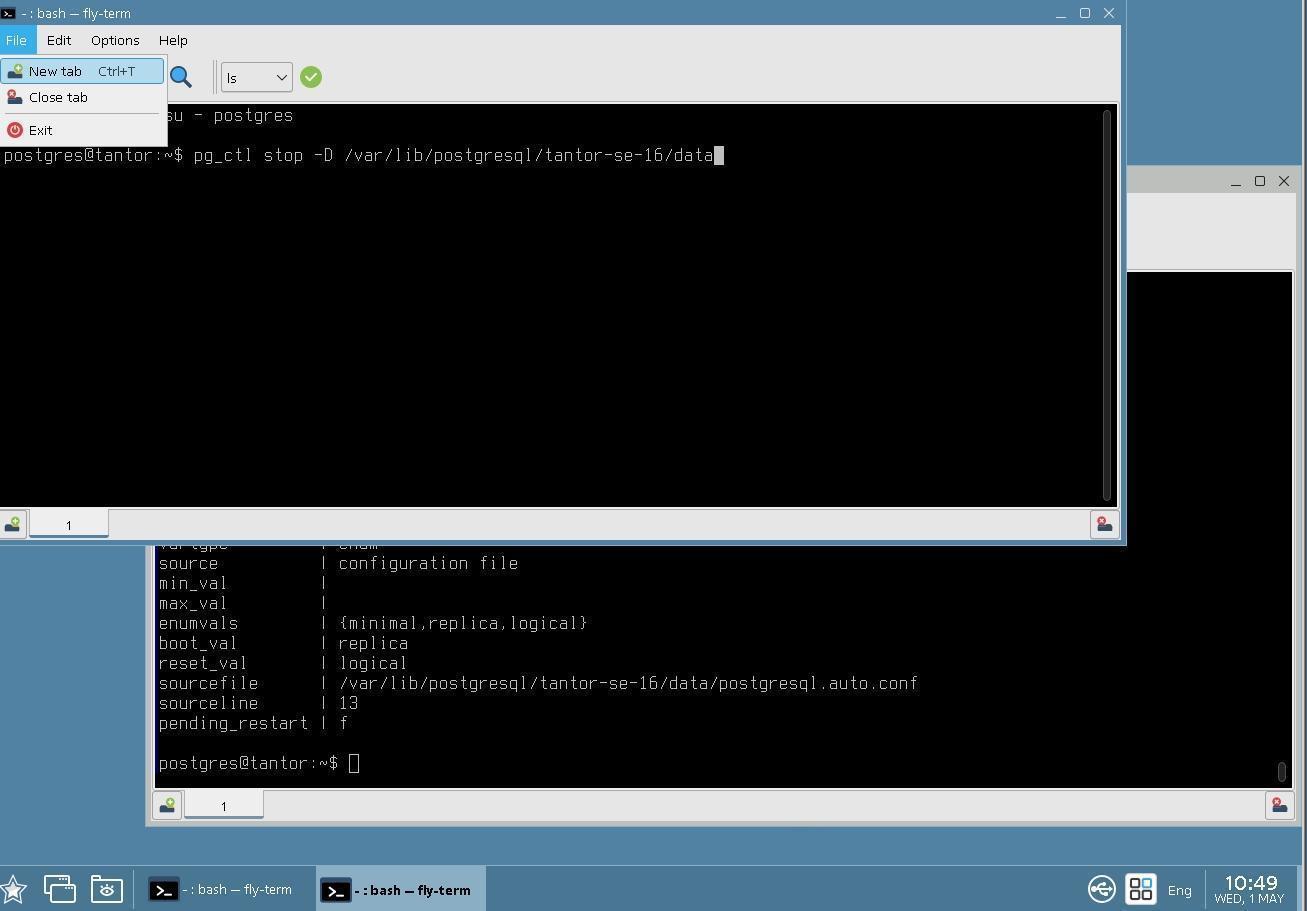Screen dimensions: 1307x911
Task: Toggle the Eng keyboard layout indicator
Action: tap(1179, 890)
